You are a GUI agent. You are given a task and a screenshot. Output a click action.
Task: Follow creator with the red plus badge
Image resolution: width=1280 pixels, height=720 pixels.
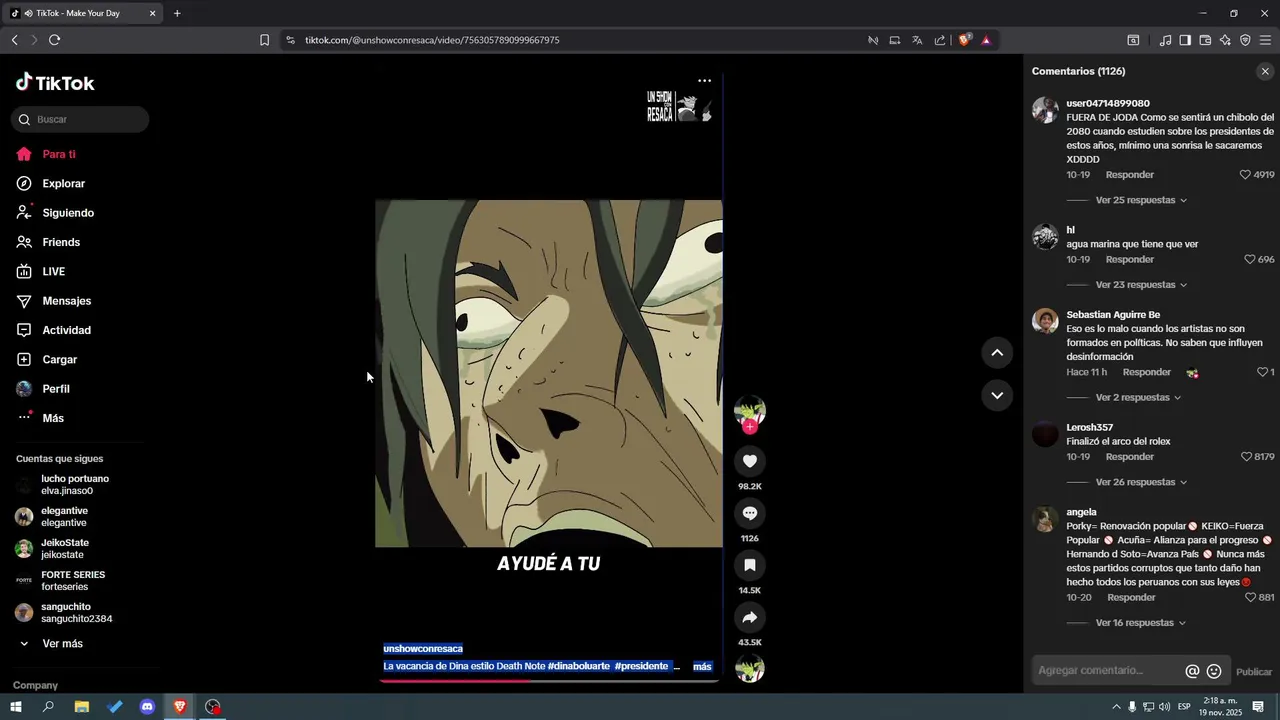[x=749, y=427]
